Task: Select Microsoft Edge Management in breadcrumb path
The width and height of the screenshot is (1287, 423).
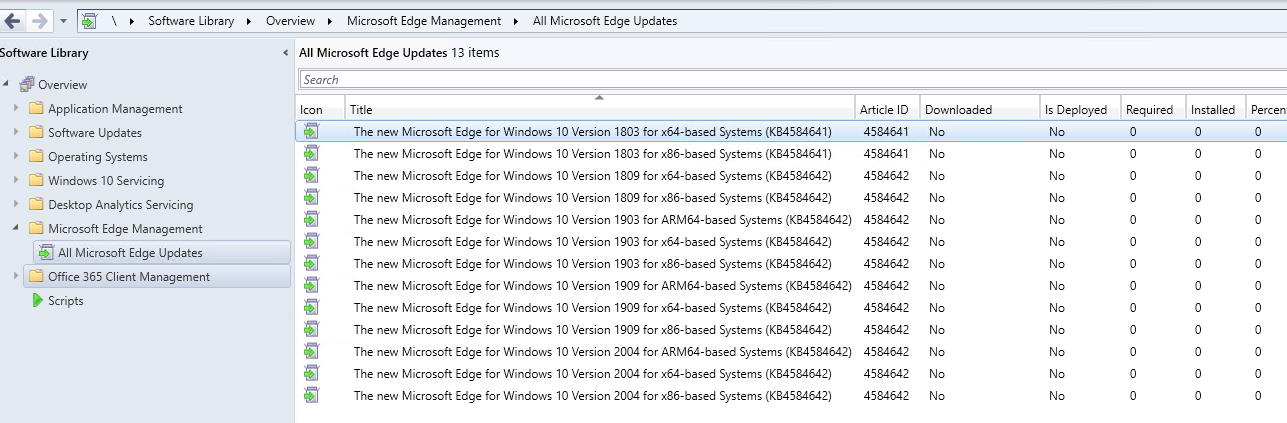Action: pos(424,21)
